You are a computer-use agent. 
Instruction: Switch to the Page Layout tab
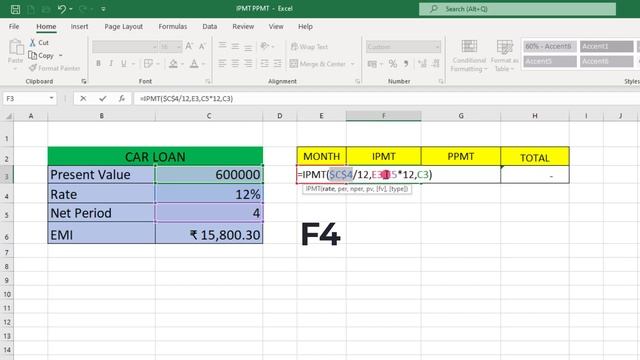(x=123, y=27)
